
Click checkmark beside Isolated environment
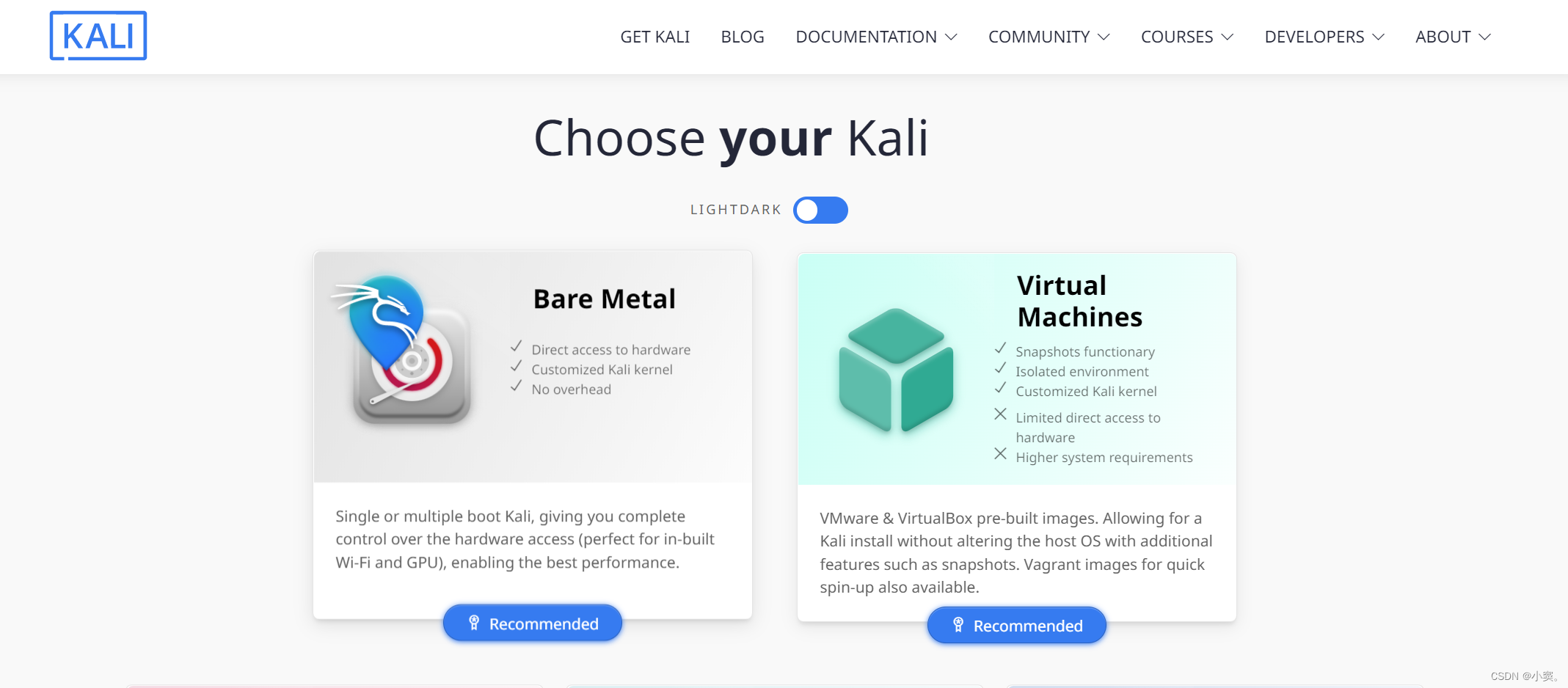(1000, 367)
